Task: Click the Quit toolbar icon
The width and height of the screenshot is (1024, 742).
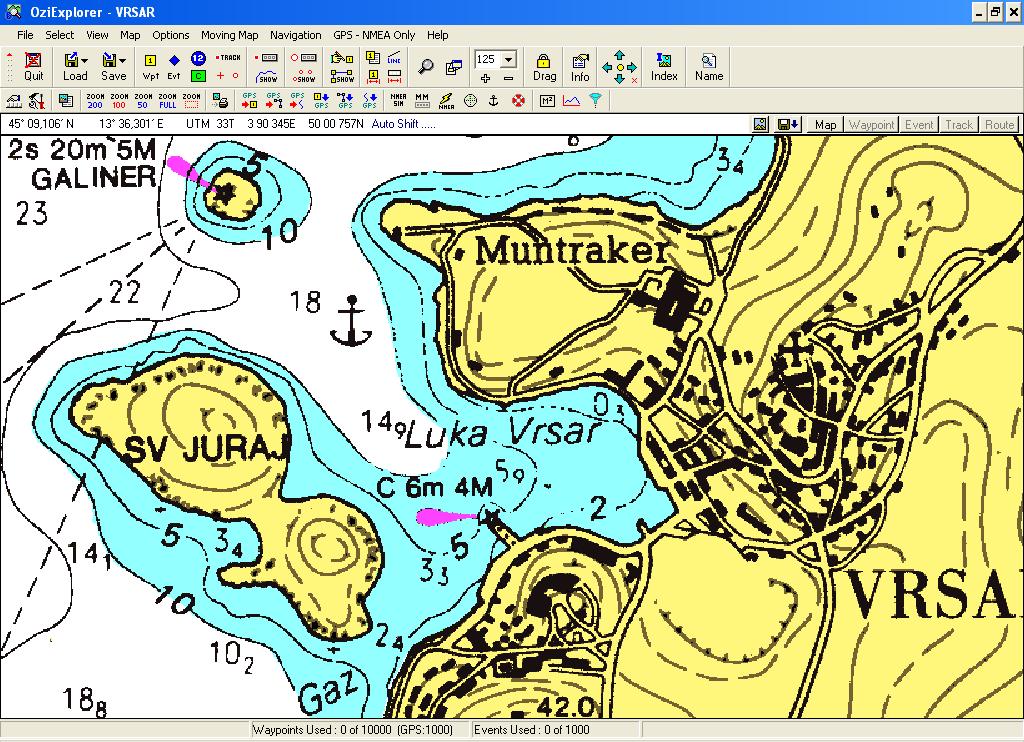Action: click(33, 67)
